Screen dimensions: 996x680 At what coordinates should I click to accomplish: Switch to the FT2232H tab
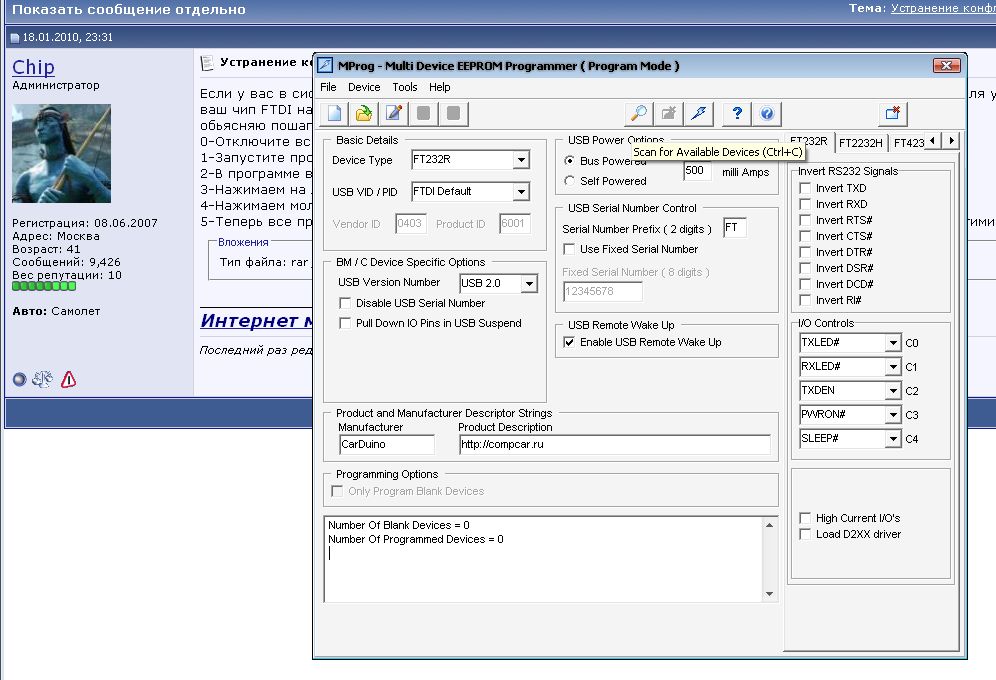[860, 143]
